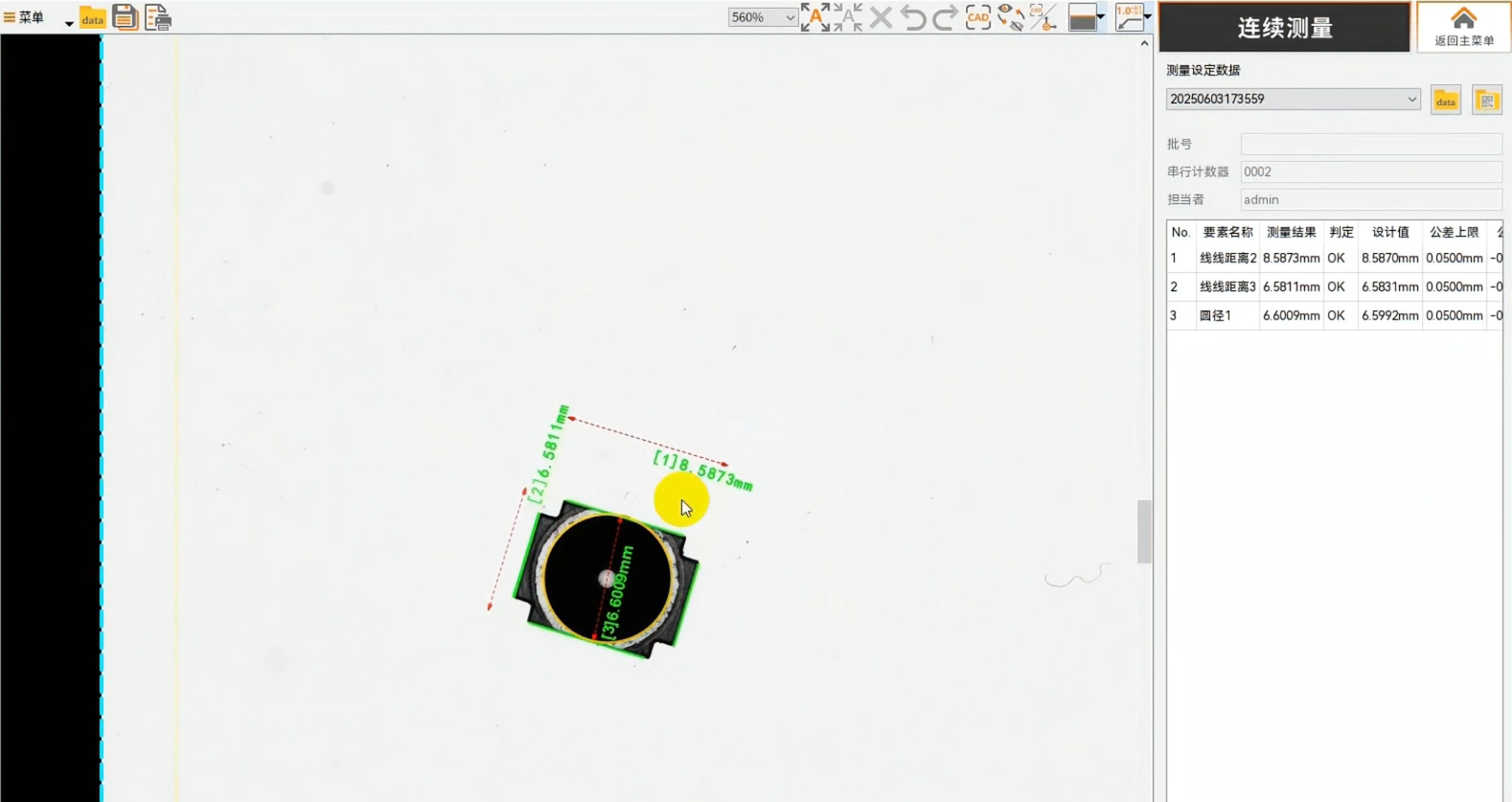Expand the decimal precision dropdown arrow

(x=1147, y=17)
